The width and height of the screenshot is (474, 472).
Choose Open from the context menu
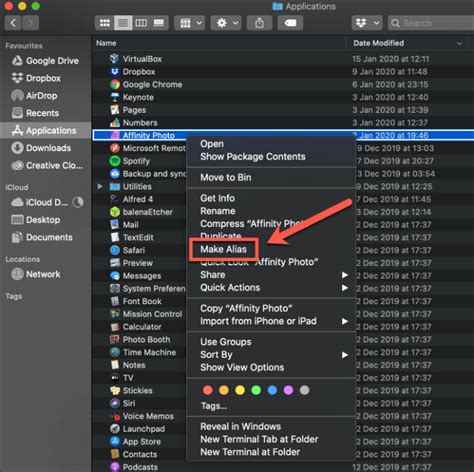coord(271,144)
